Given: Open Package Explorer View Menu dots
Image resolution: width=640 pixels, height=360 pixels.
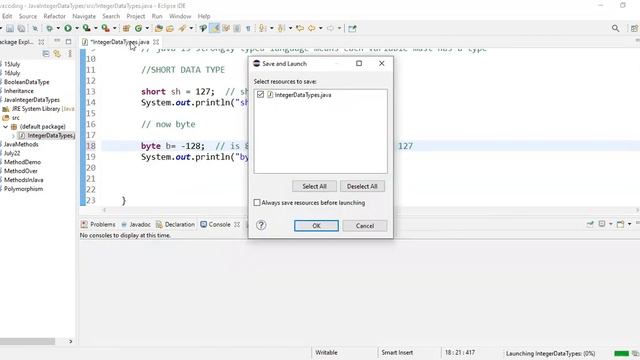Looking at the screenshot, I should (70, 54).
